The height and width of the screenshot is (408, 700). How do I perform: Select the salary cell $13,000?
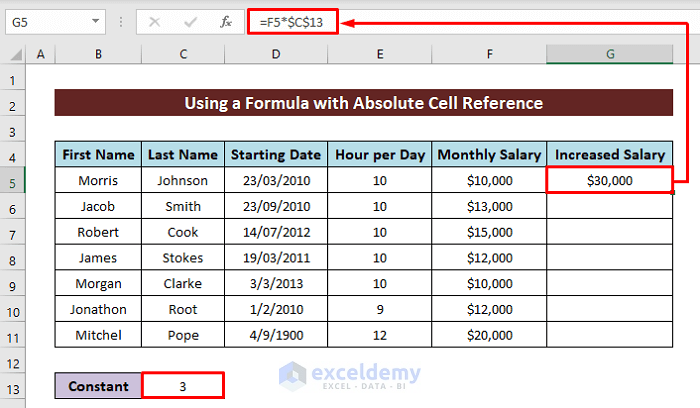click(489, 206)
